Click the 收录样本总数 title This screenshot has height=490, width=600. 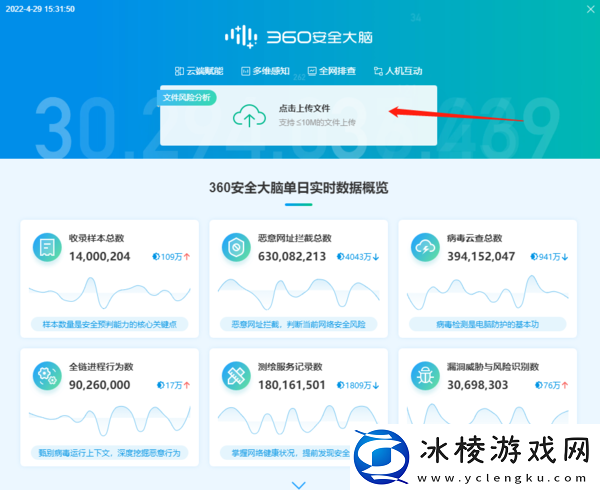[96, 238]
